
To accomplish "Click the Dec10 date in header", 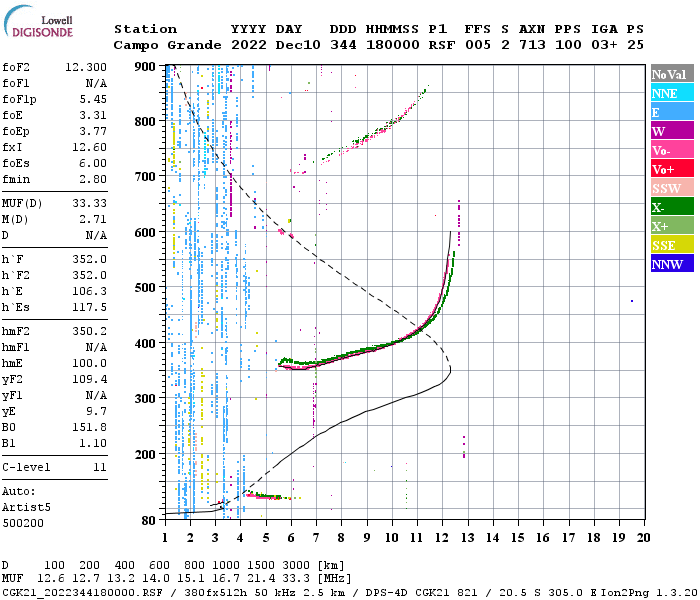I will click(x=298, y=45).
